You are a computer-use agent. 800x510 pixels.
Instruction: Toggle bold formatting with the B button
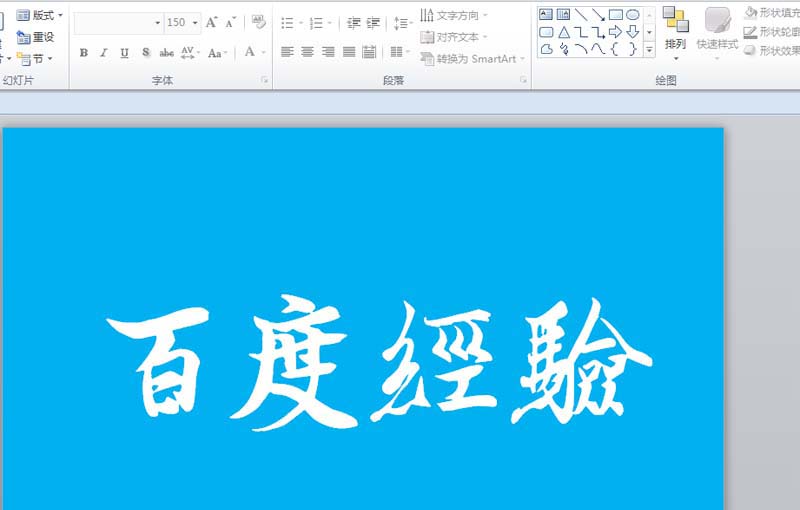[x=84, y=53]
